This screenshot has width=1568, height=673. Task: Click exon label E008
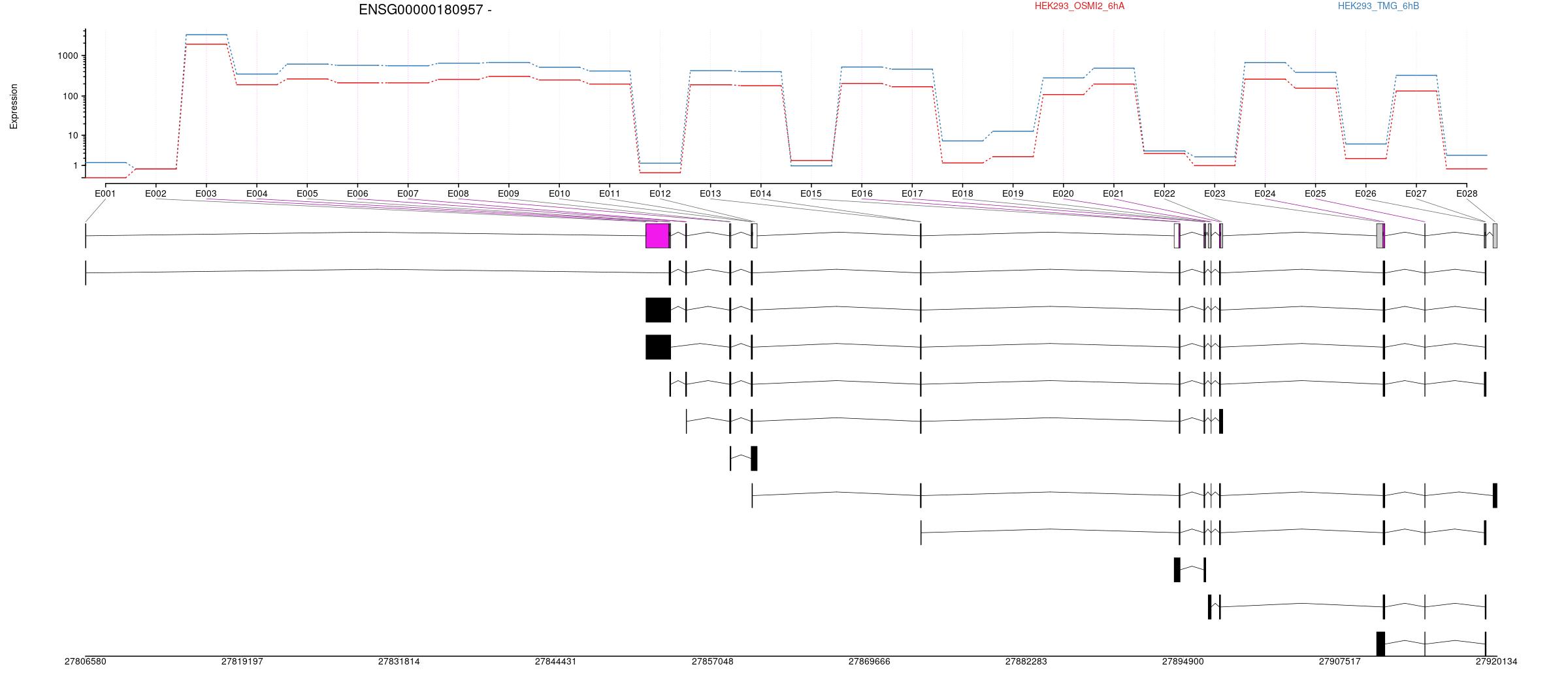pos(458,193)
